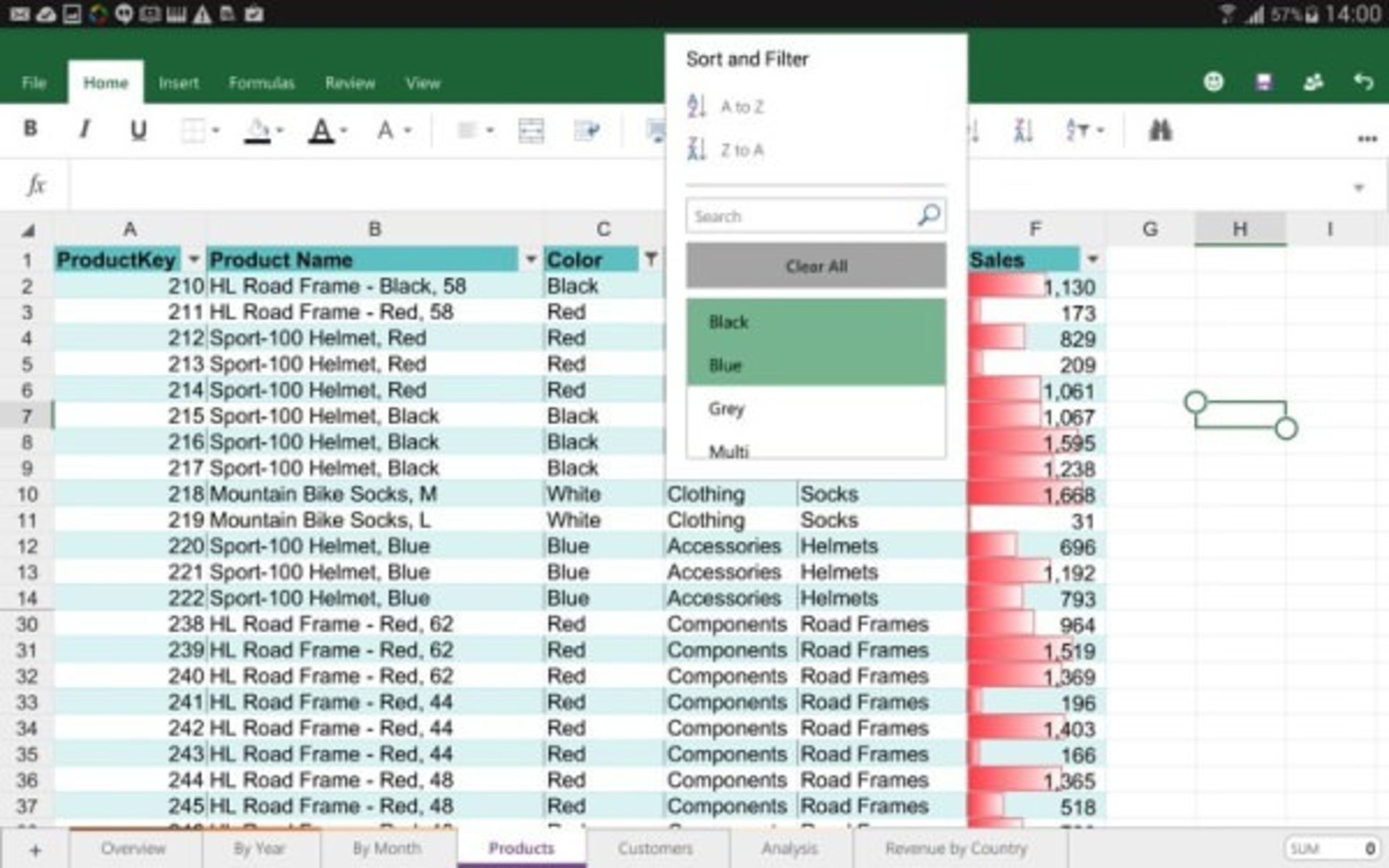Open the Customers sheet tab
The image size is (1389, 868).
tap(655, 848)
